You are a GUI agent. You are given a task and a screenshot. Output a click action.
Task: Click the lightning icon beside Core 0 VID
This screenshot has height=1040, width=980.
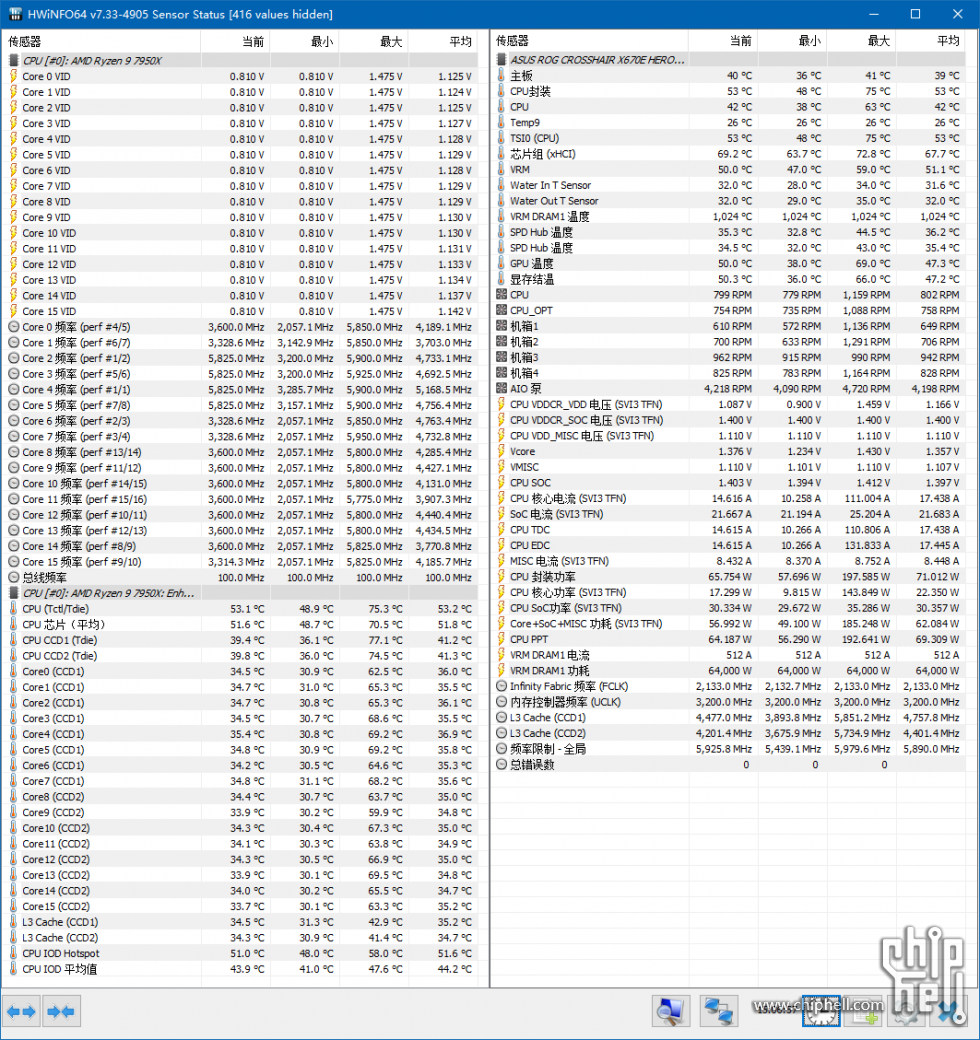(x=13, y=76)
